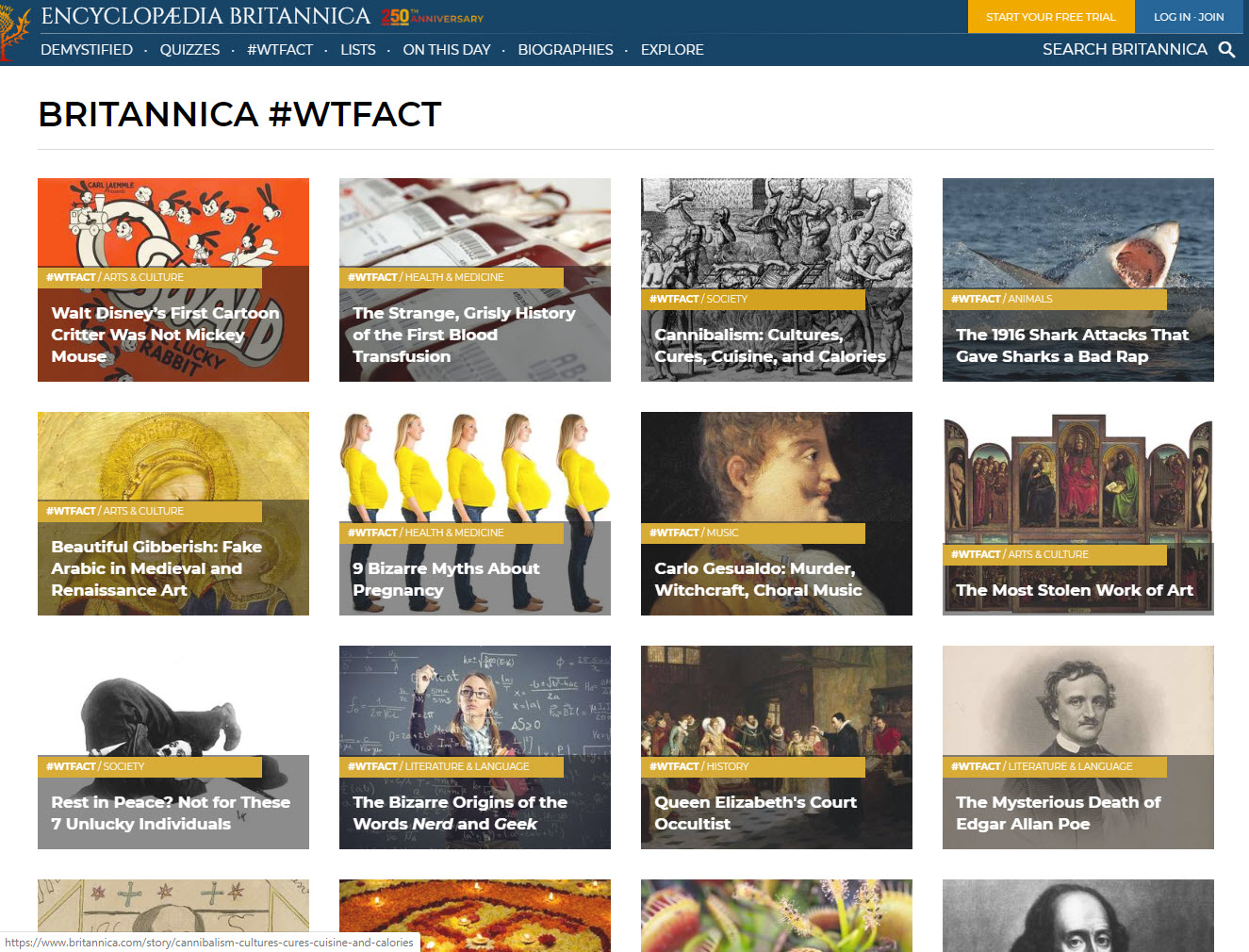Open the Demystified menu item

pyautogui.click(x=87, y=50)
